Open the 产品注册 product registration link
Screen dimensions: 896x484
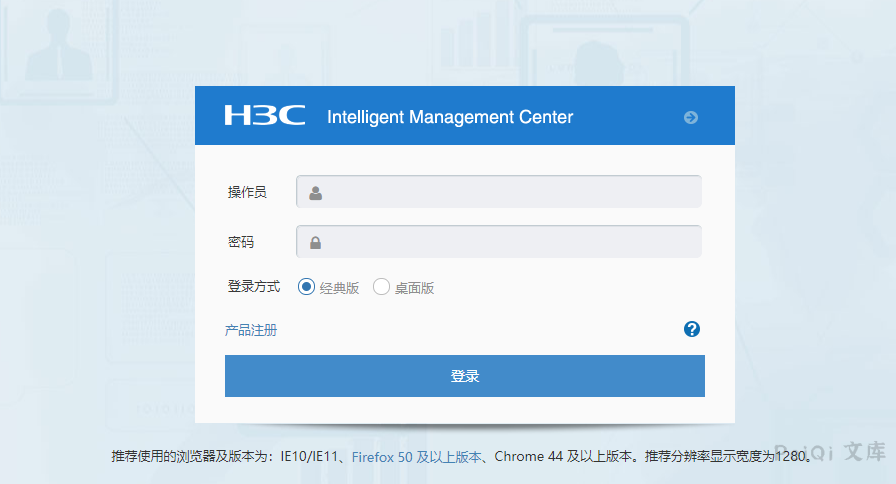(x=251, y=330)
